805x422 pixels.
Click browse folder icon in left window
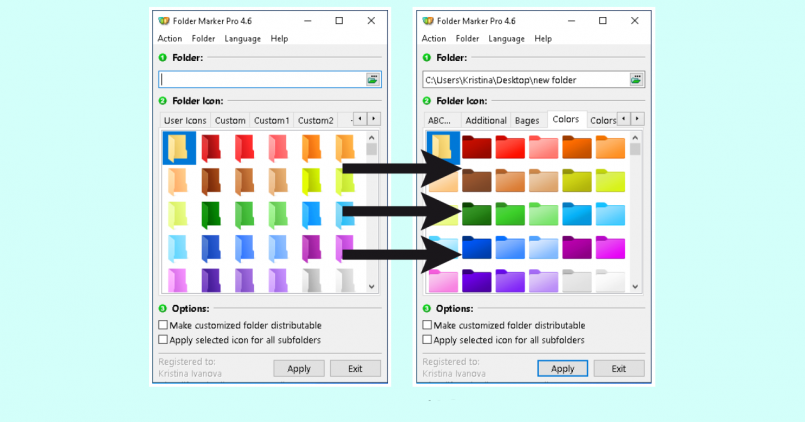tap(373, 79)
